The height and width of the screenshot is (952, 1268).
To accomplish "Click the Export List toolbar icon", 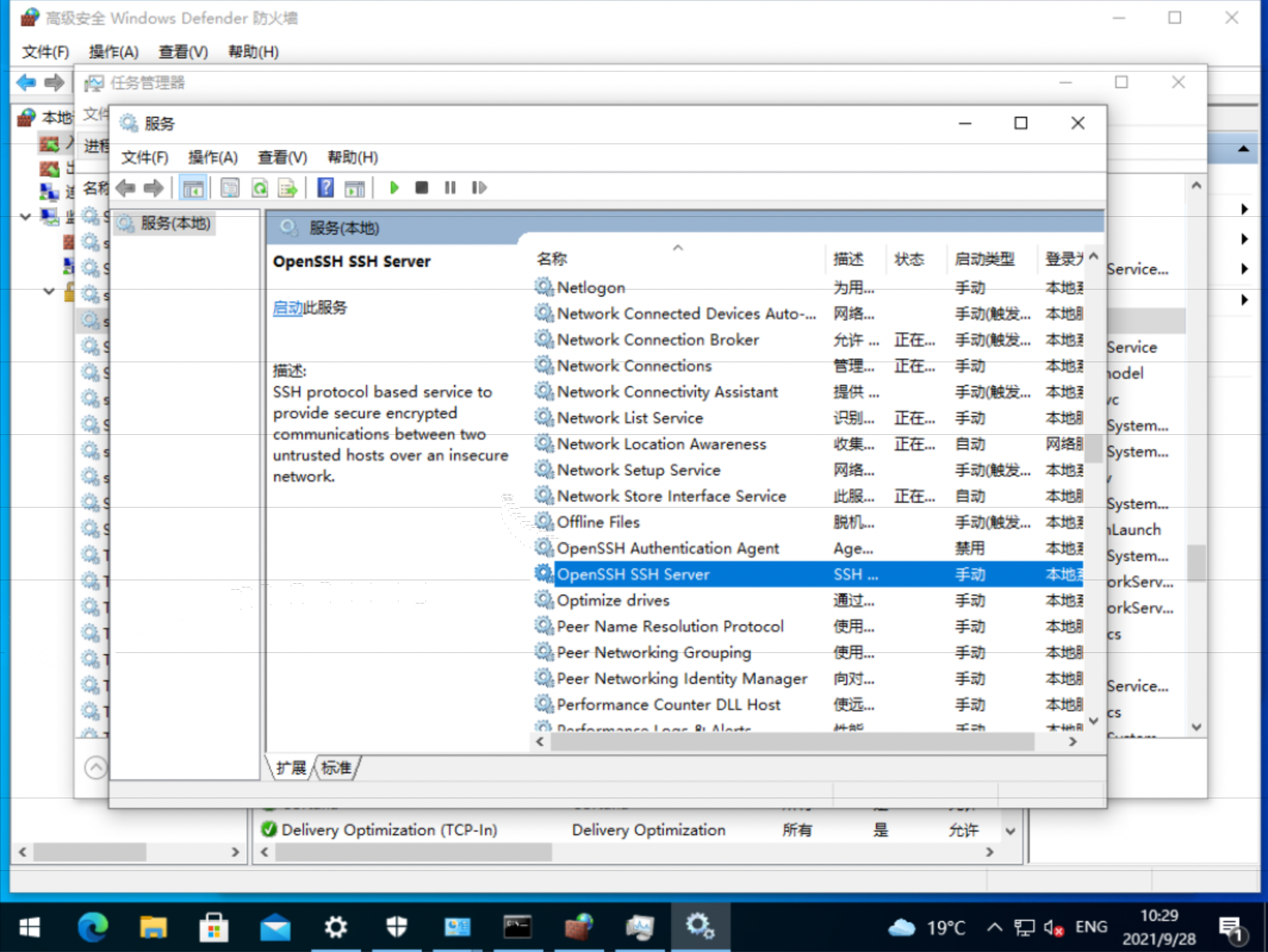I will click(288, 188).
